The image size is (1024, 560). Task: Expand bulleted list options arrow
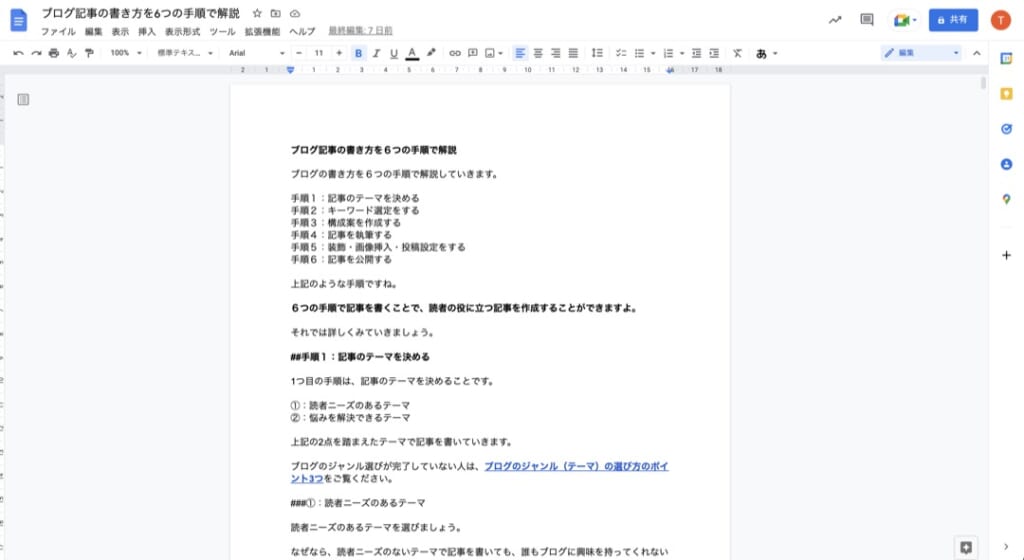tap(653, 54)
